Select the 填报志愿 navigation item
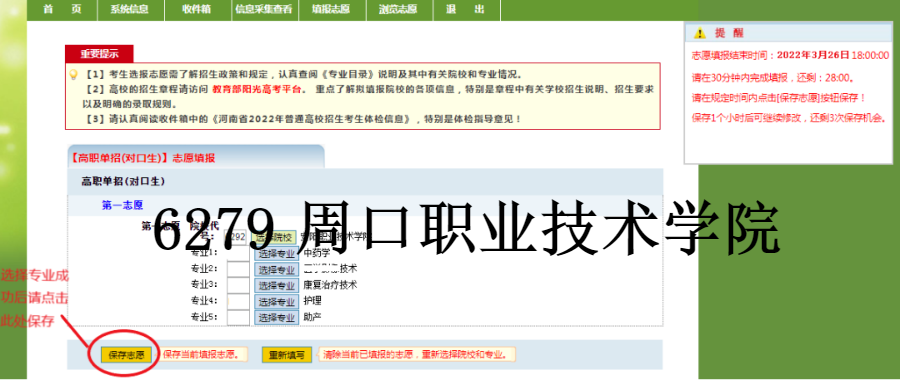The image size is (900, 380). pyautogui.click(x=332, y=9)
